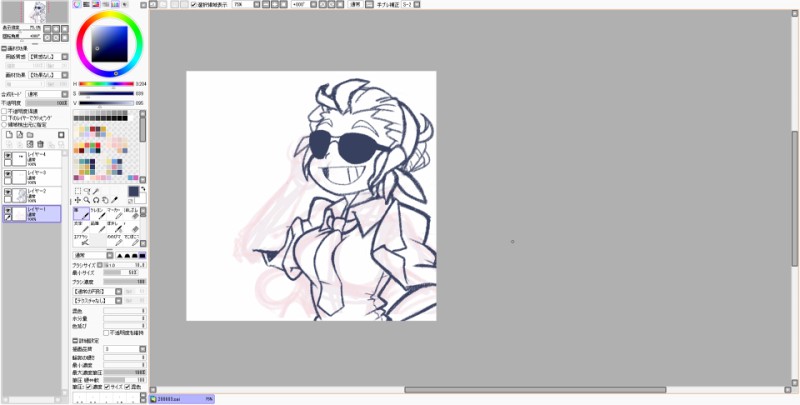Open the layer blending mode dropdown
800x405 pixels.
pyautogui.click(x=65, y=94)
